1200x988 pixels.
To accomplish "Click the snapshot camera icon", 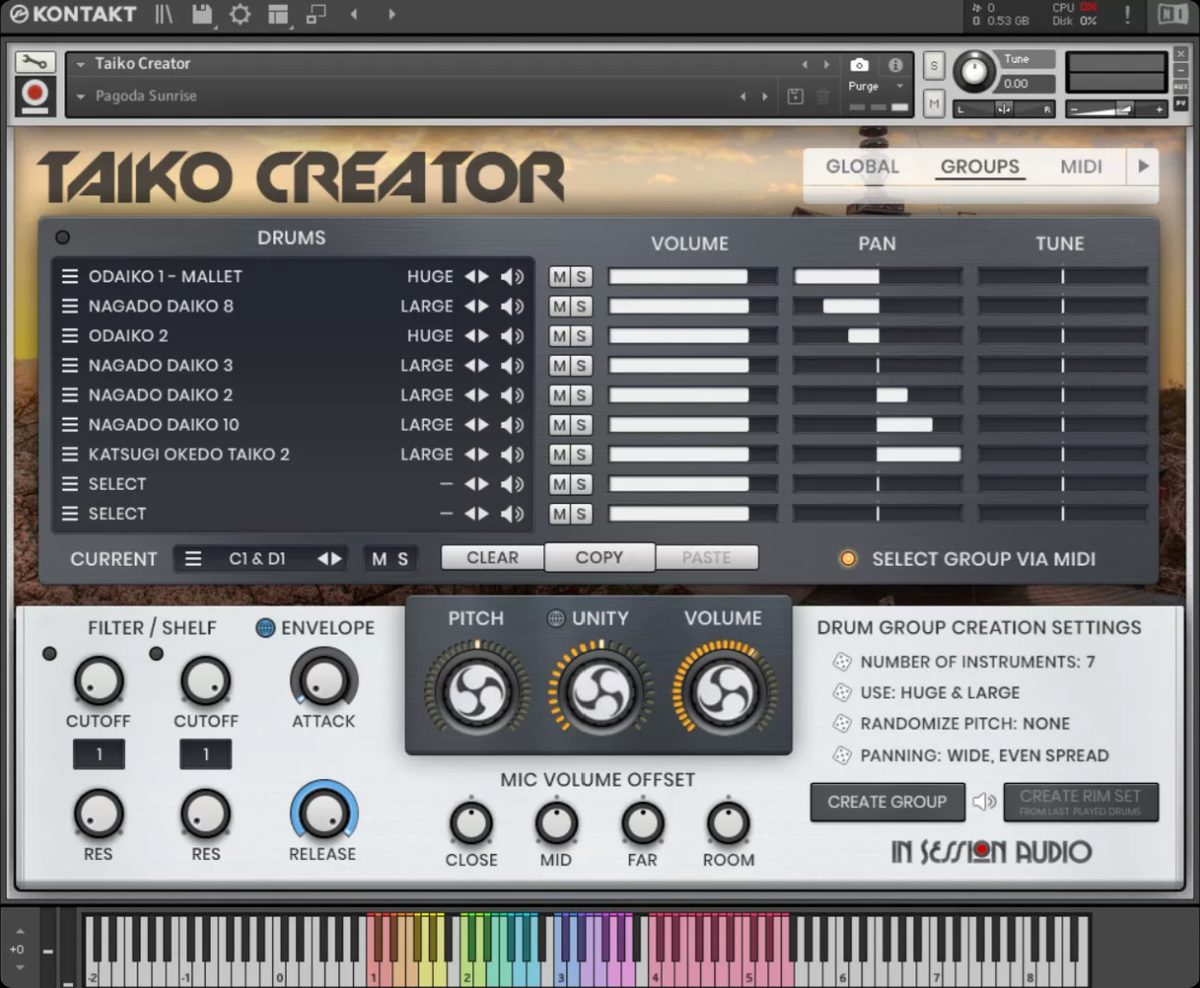I will pos(859,65).
